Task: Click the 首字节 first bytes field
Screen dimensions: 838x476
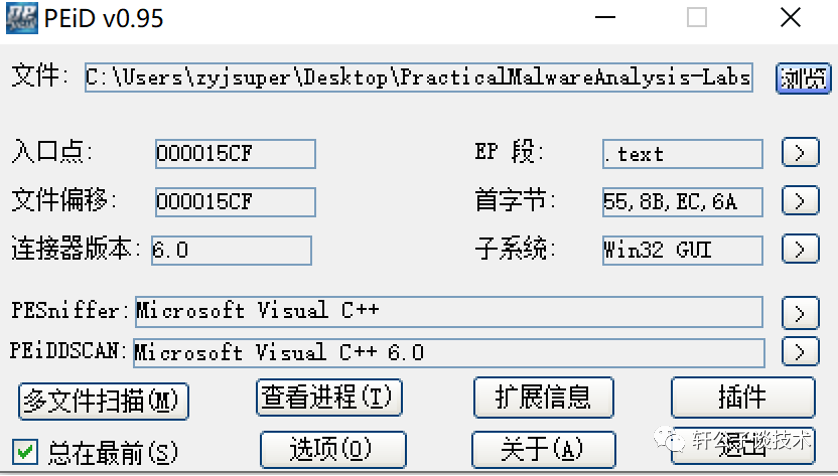Action: 682,202
